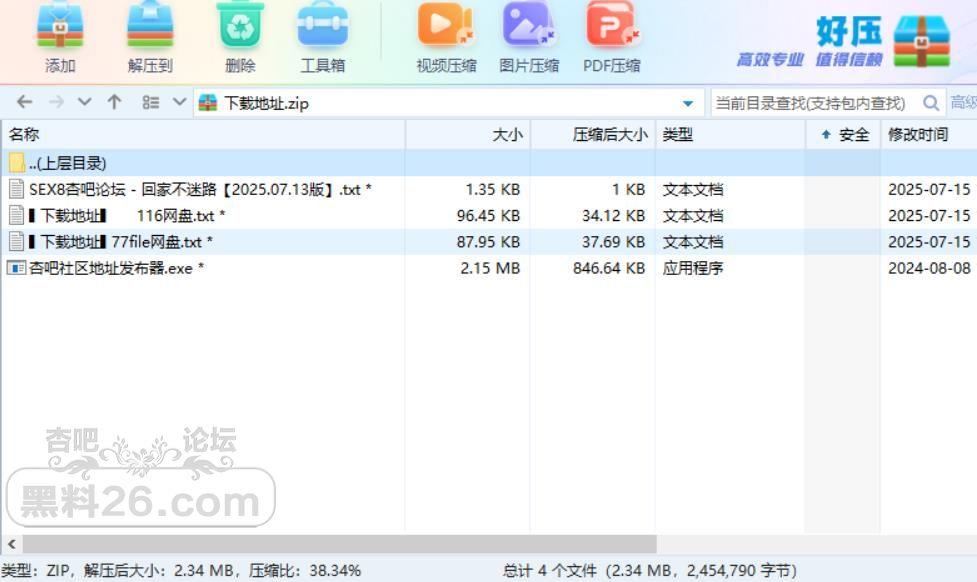The image size is (977, 582).
Task: Select file 下載地址 116网盘.txt
Action: pos(488,216)
